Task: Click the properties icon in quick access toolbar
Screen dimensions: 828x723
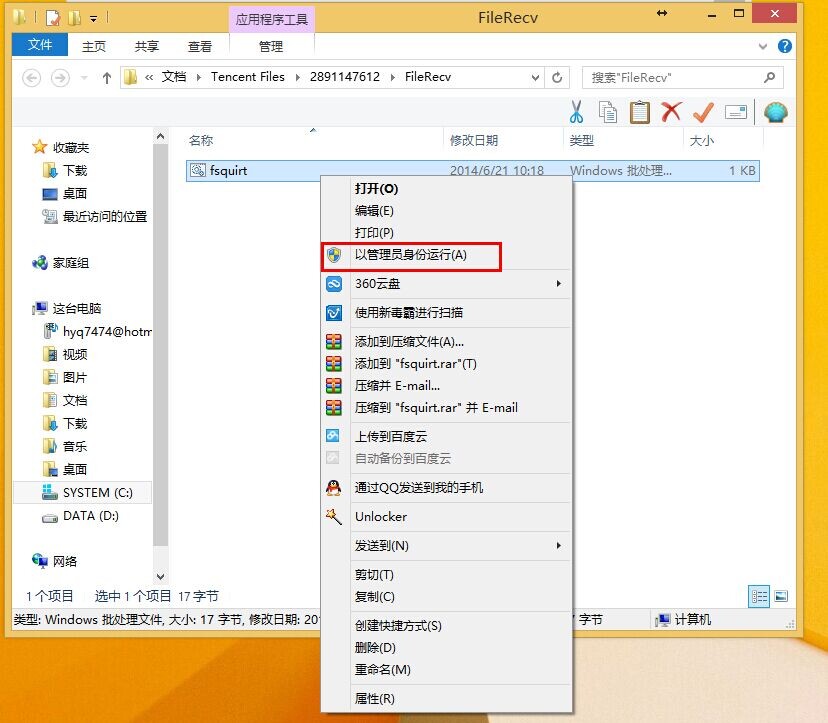Action: tap(53, 18)
